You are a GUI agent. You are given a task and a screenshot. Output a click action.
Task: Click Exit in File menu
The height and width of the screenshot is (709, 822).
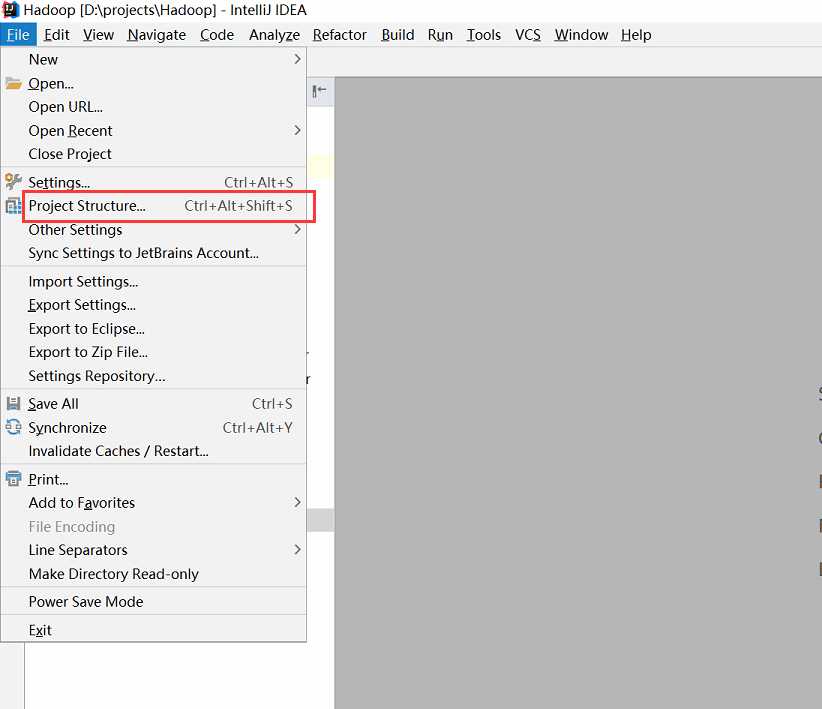(154, 630)
